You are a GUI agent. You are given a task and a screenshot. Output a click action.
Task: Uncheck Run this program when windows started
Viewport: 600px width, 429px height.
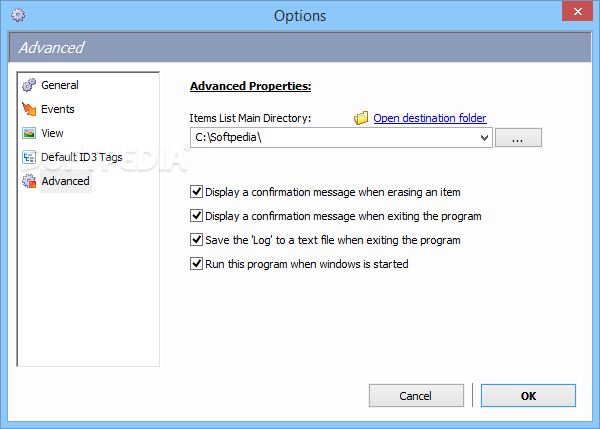[196, 264]
